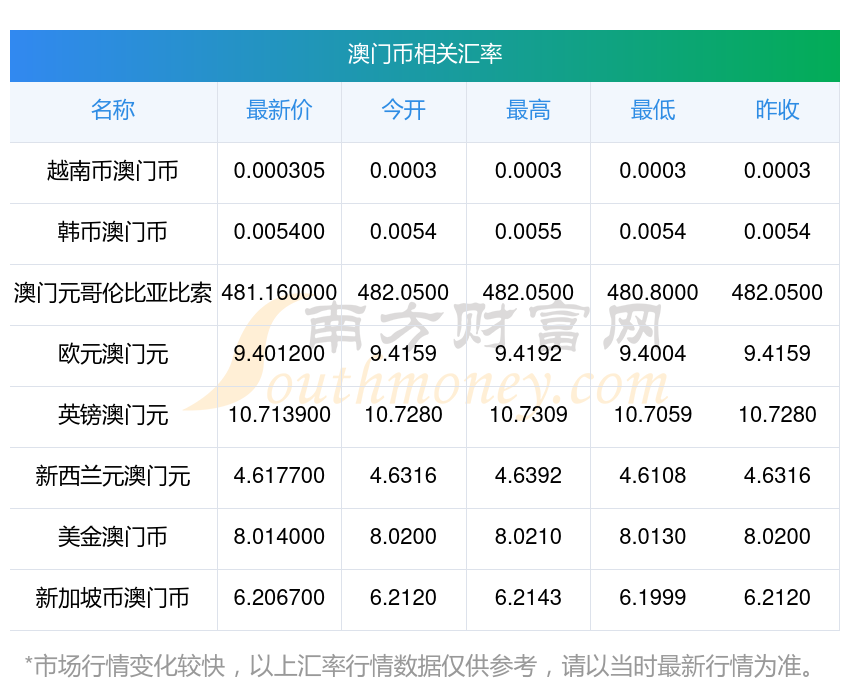This screenshot has height=697, width=850.
Task: Open the 韩币澳门币 currency pair
Action: (x=113, y=232)
